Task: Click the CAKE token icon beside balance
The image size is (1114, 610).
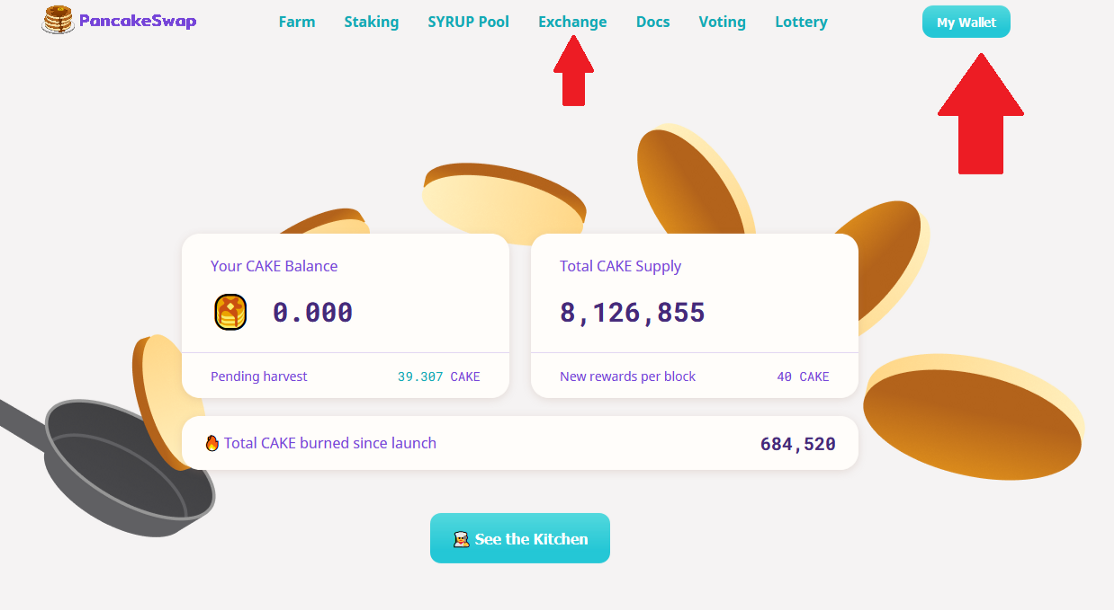Action: tap(230, 312)
